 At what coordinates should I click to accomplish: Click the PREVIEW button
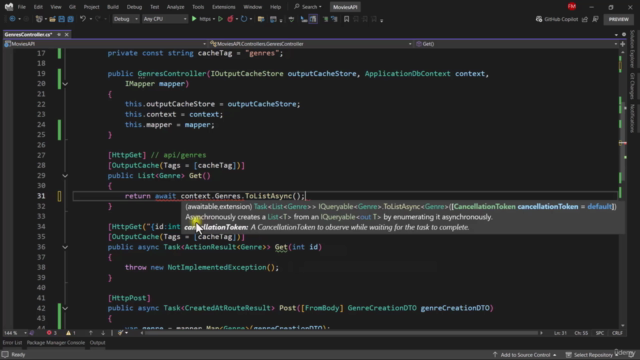click(x=619, y=19)
